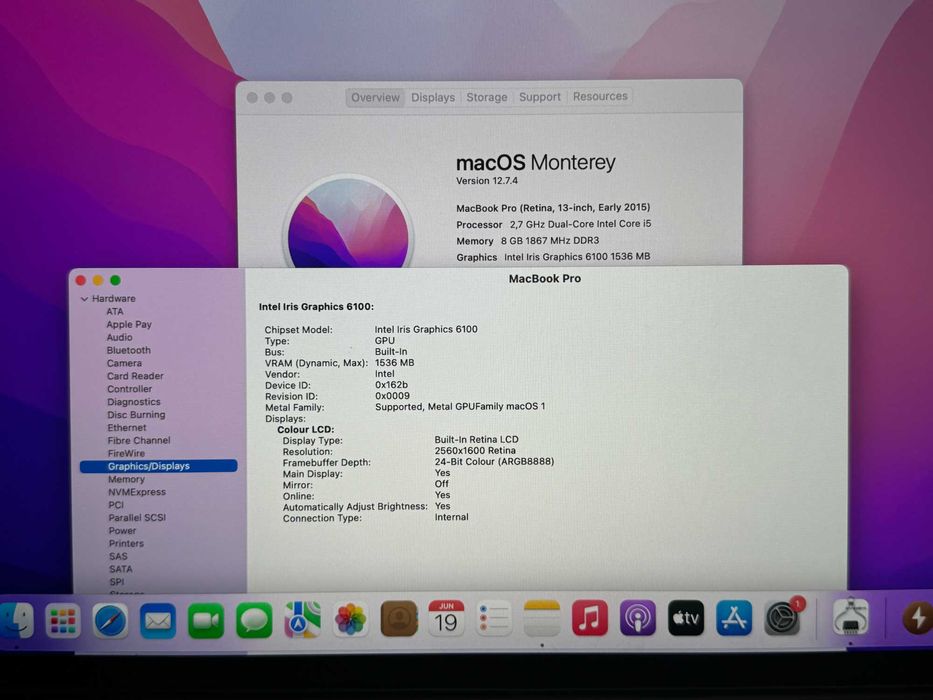Open the Messages app
Screen dimensions: 933x700
click(x=254, y=621)
